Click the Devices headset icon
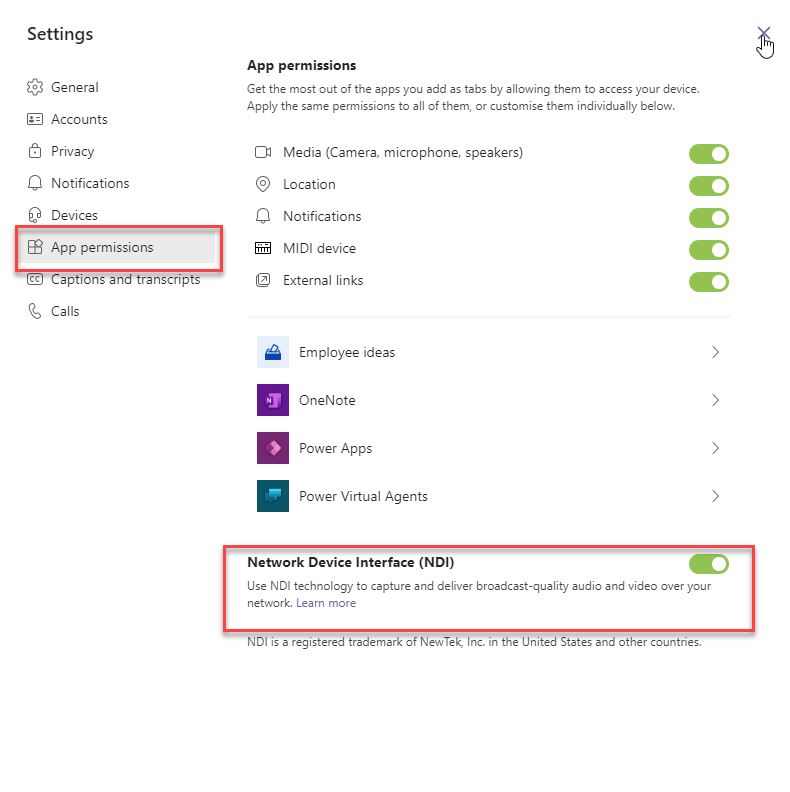 (35, 215)
